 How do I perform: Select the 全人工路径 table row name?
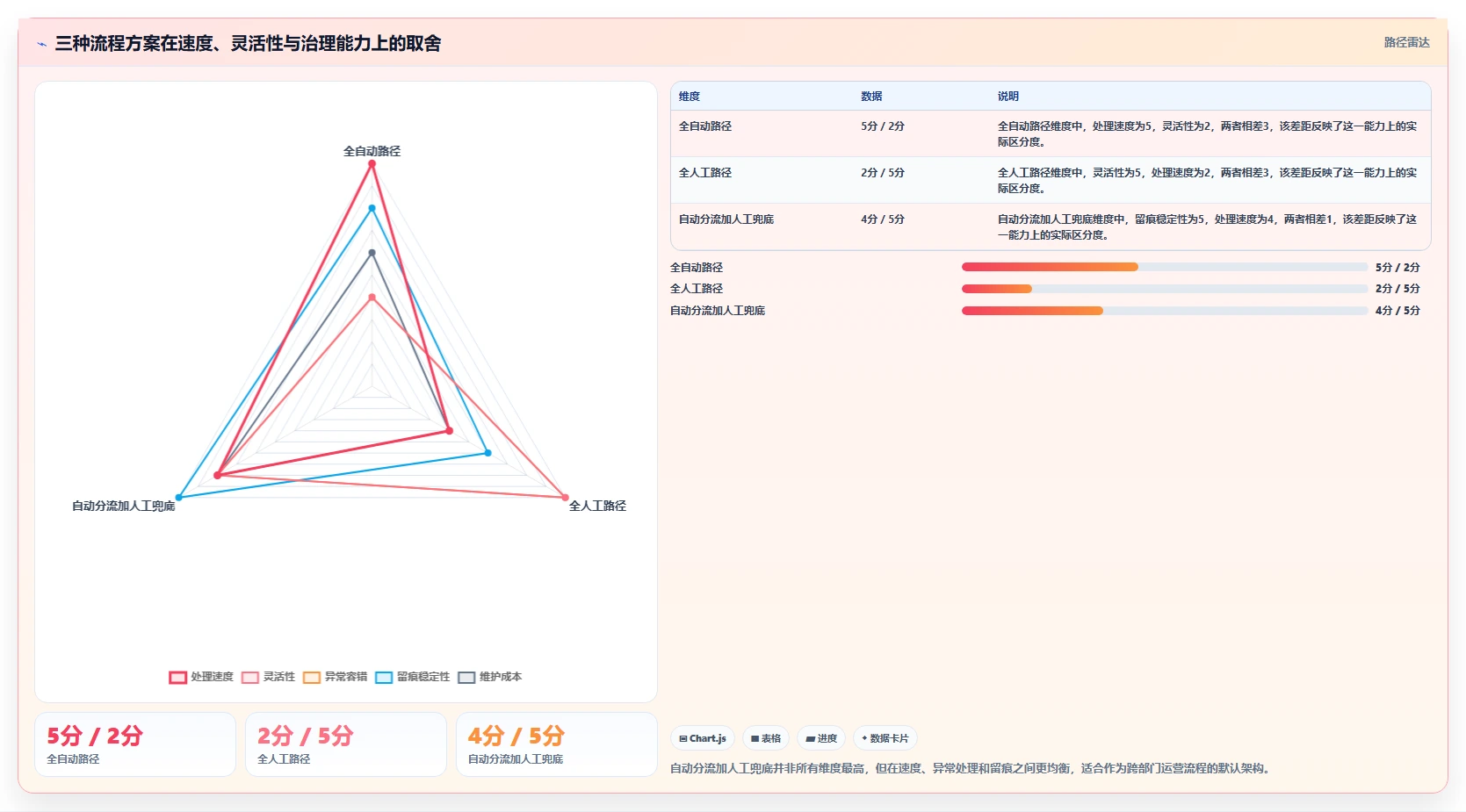coord(705,173)
